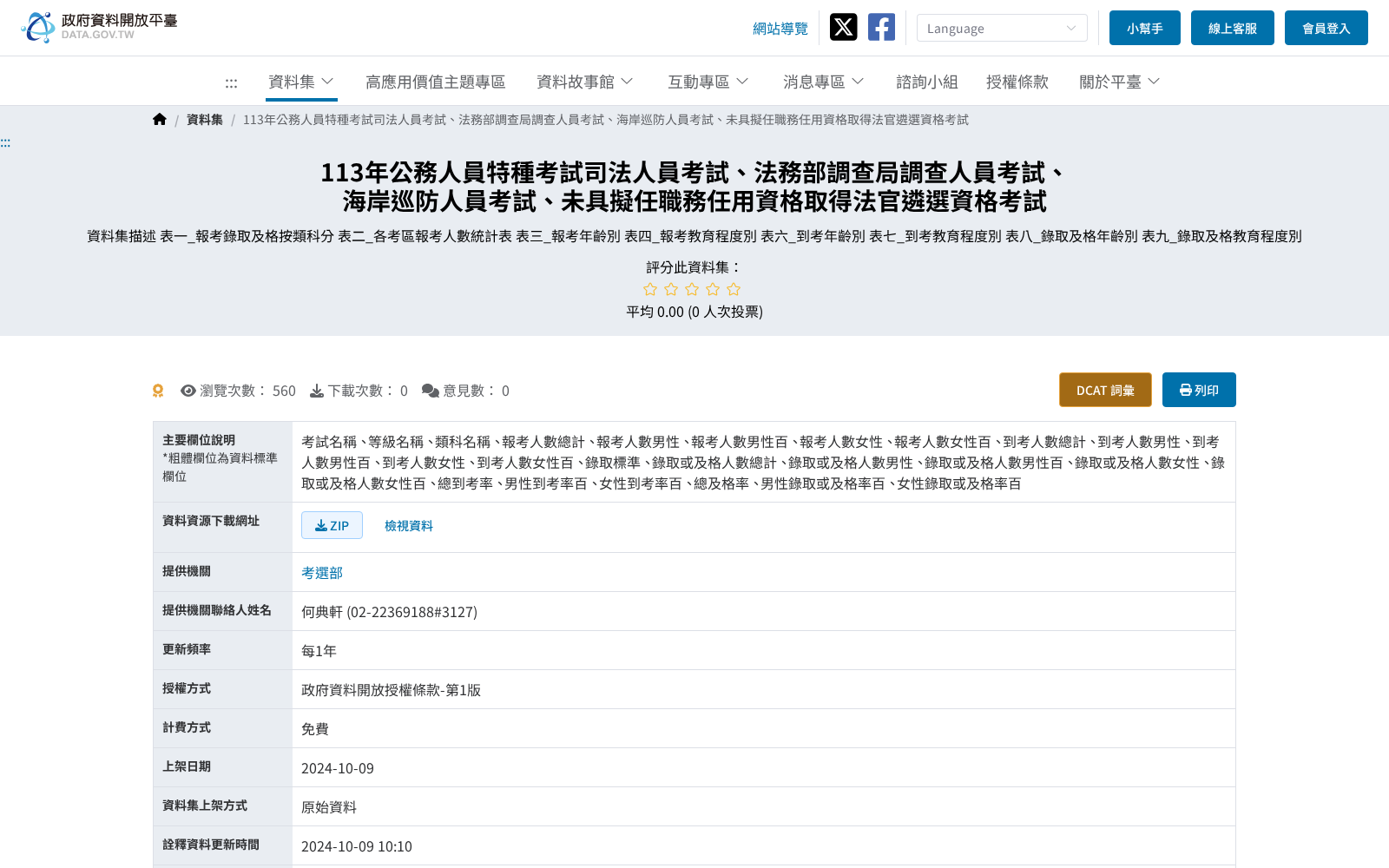Click the 資料集 breadcrumb link
Viewport: 1389px width, 868px height.
(205, 120)
